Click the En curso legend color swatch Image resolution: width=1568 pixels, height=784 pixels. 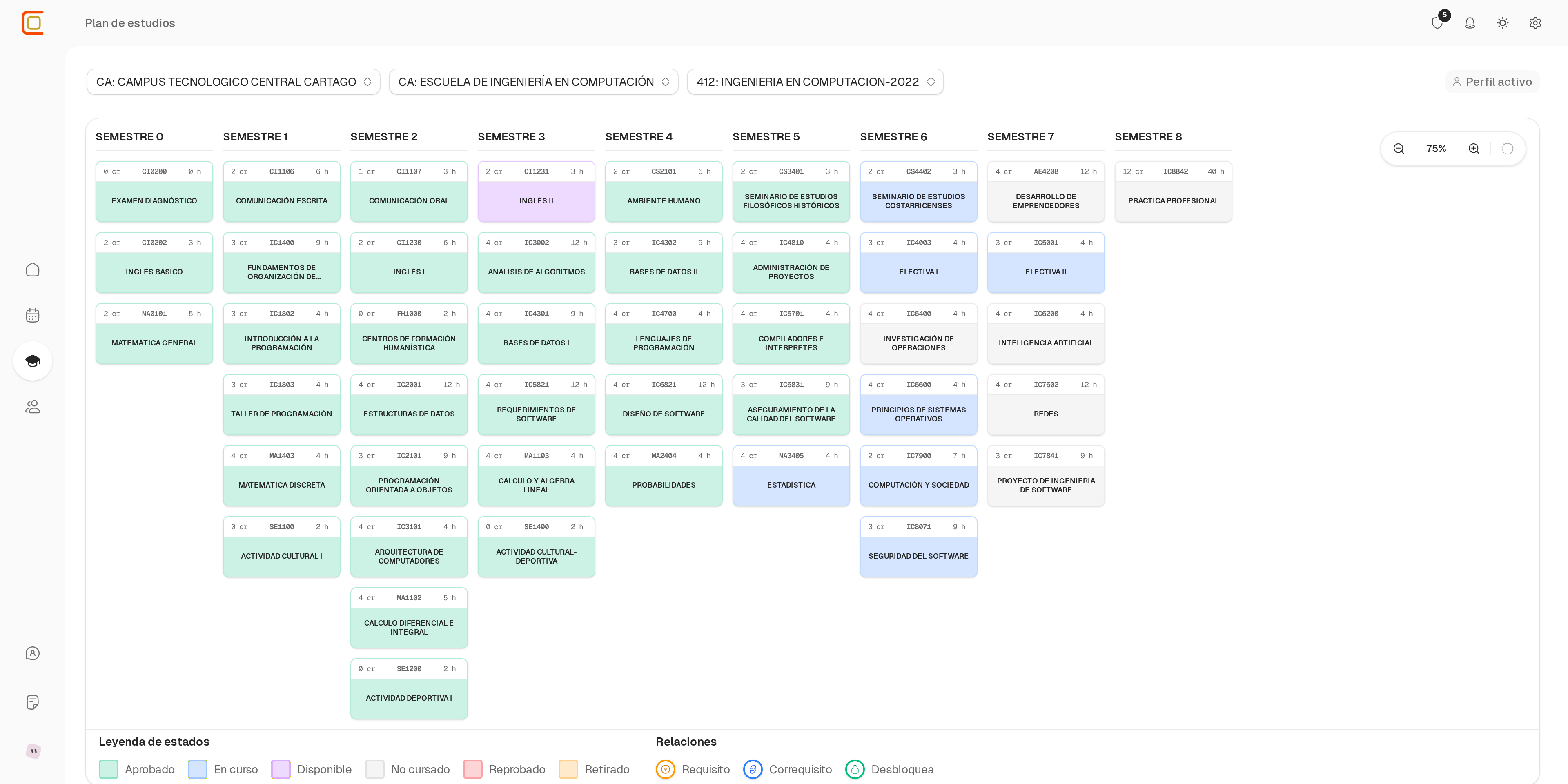(x=197, y=769)
